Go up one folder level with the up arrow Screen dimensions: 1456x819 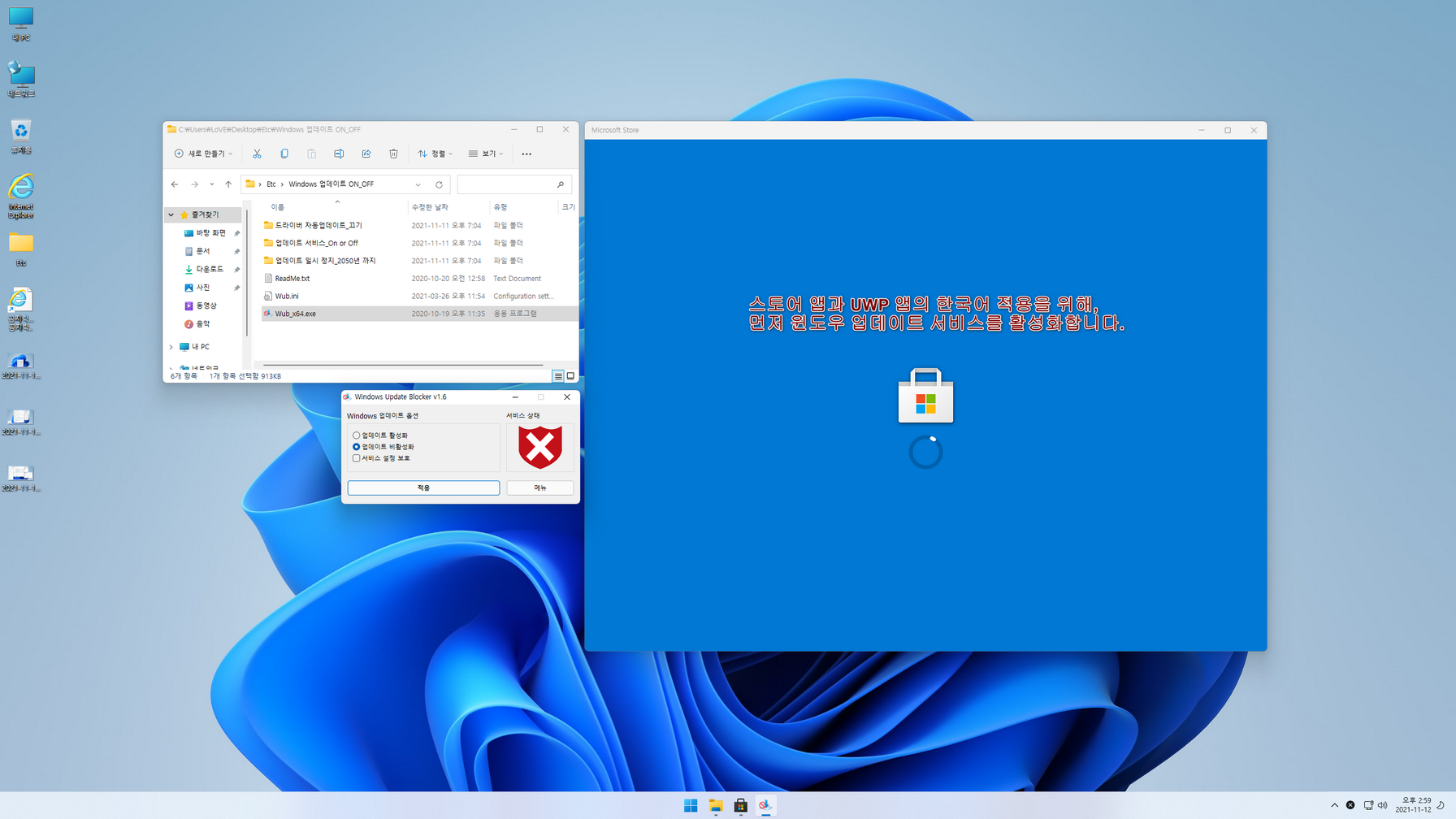228,184
